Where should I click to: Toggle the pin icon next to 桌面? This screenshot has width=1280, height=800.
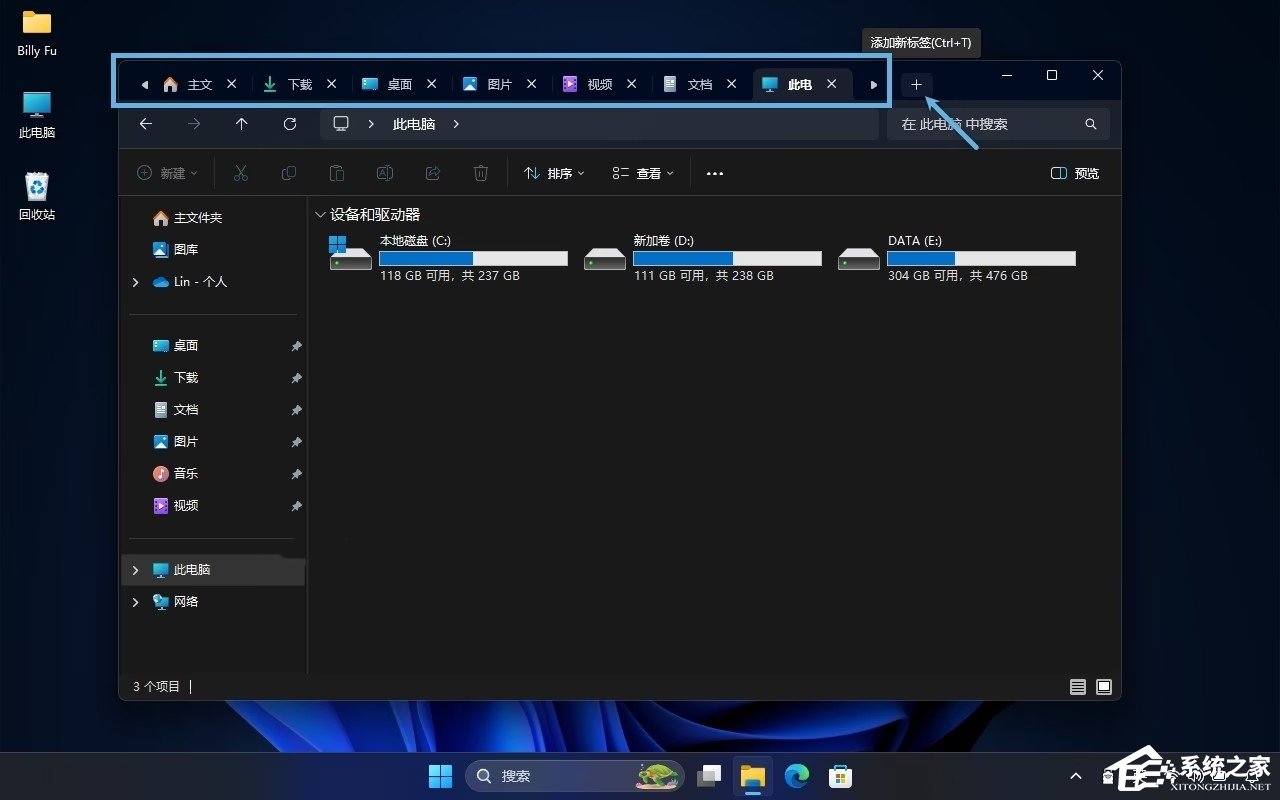(295, 346)
